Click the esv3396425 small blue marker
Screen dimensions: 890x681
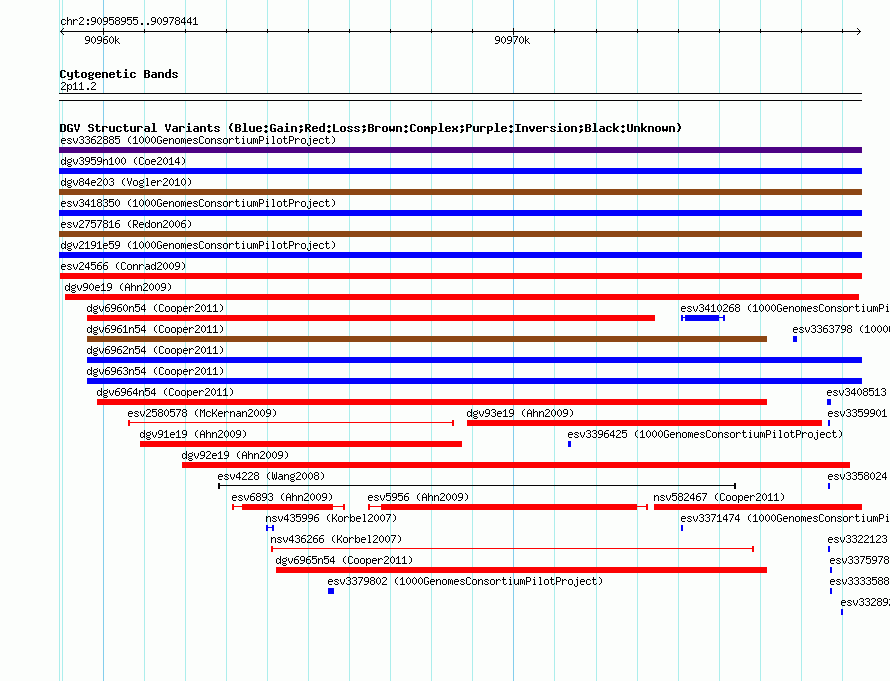569,444
